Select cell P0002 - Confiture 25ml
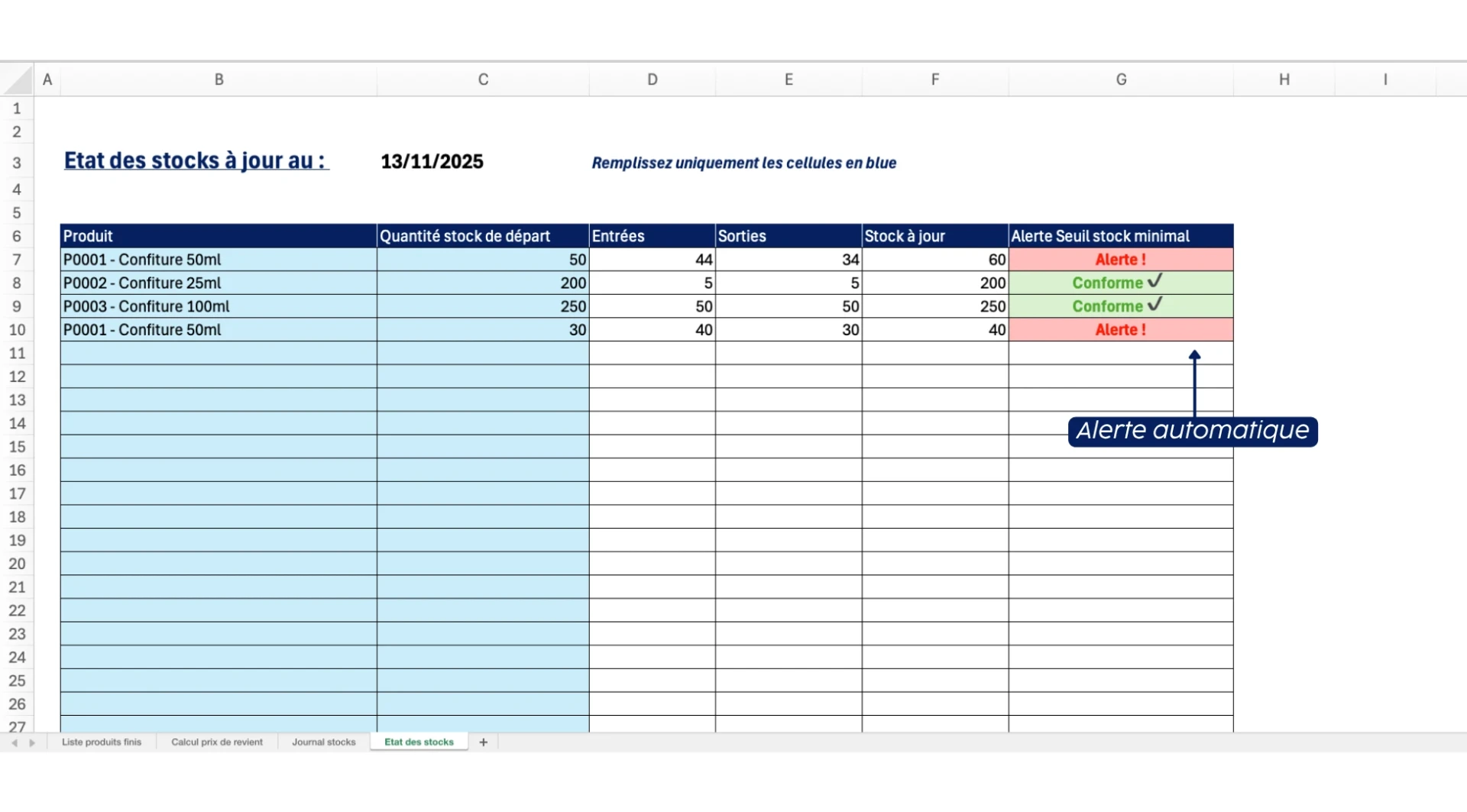The height and width of the screenshot is (812, 1467). click(x=219, y=283)
